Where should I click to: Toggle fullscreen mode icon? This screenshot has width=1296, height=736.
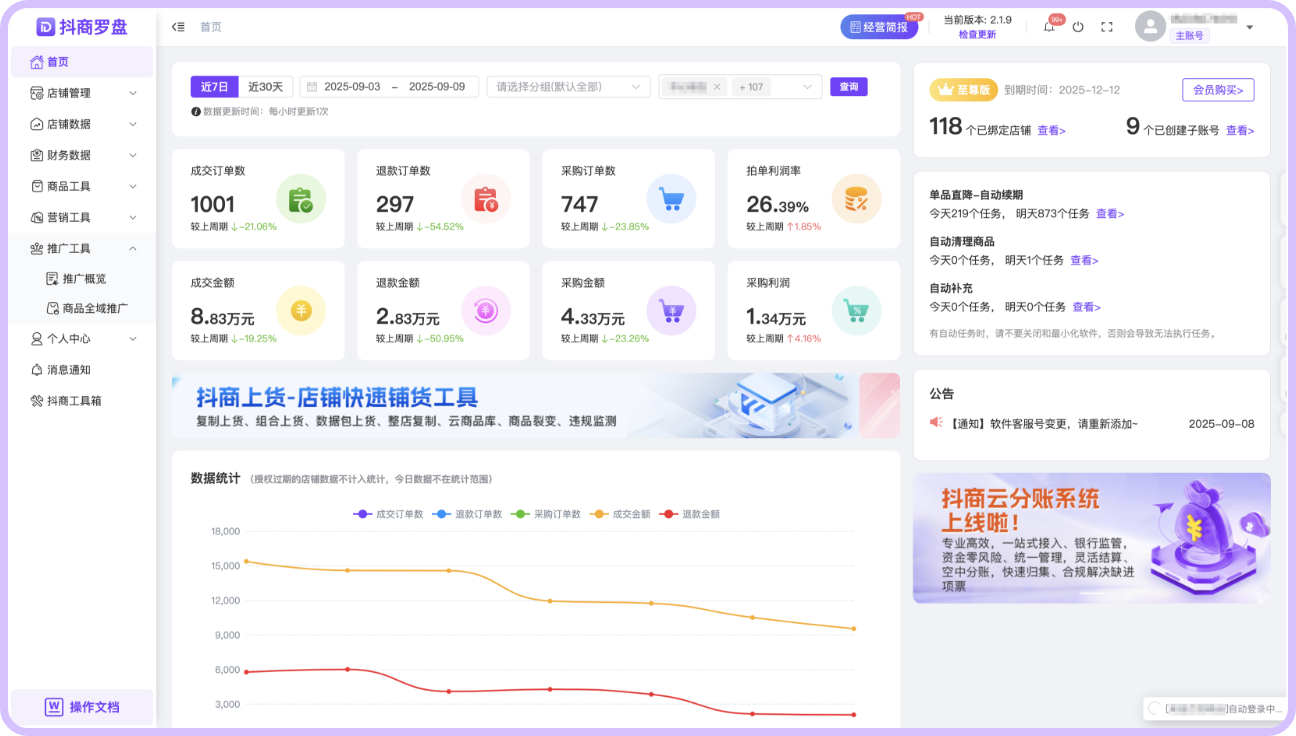(x=1107, y=27)
